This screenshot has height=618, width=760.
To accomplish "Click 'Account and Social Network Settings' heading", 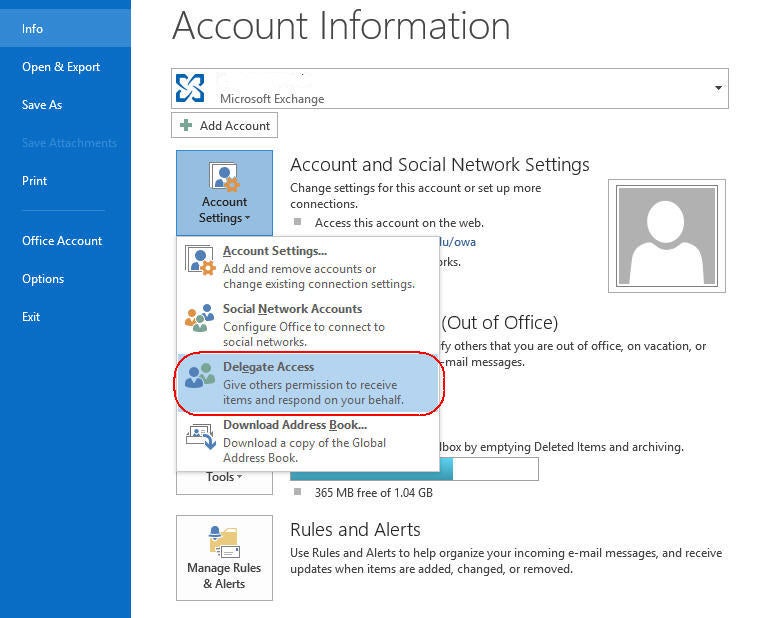I will click(x=440, y=165).
